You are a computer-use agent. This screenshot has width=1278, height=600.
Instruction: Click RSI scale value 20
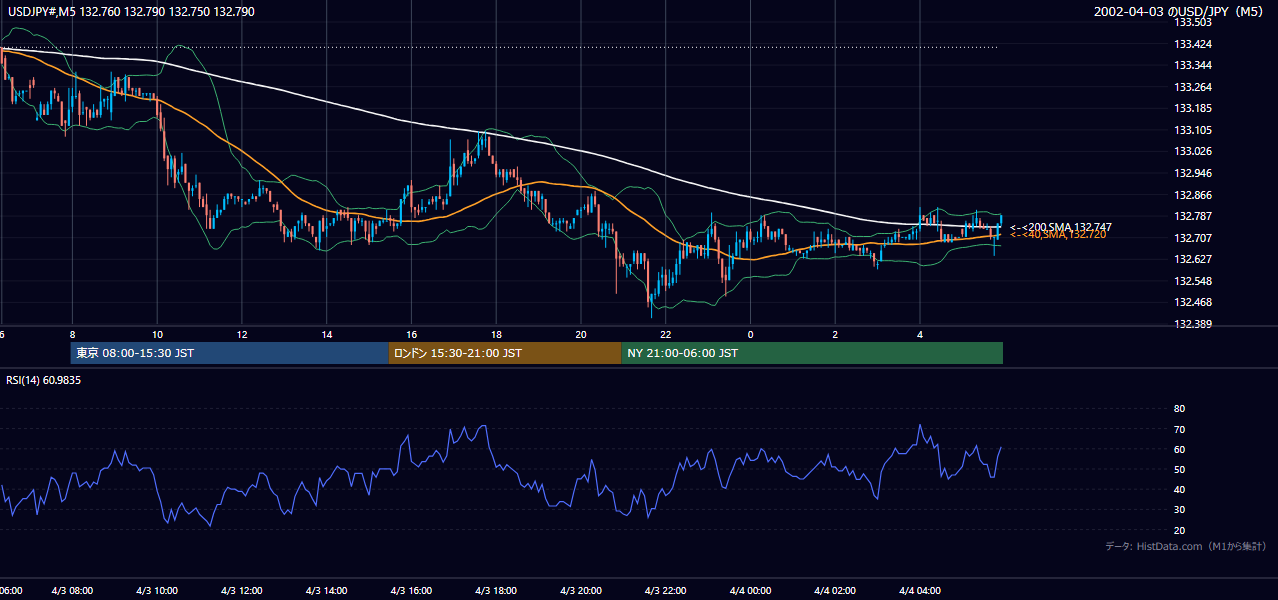[1179, 530]
